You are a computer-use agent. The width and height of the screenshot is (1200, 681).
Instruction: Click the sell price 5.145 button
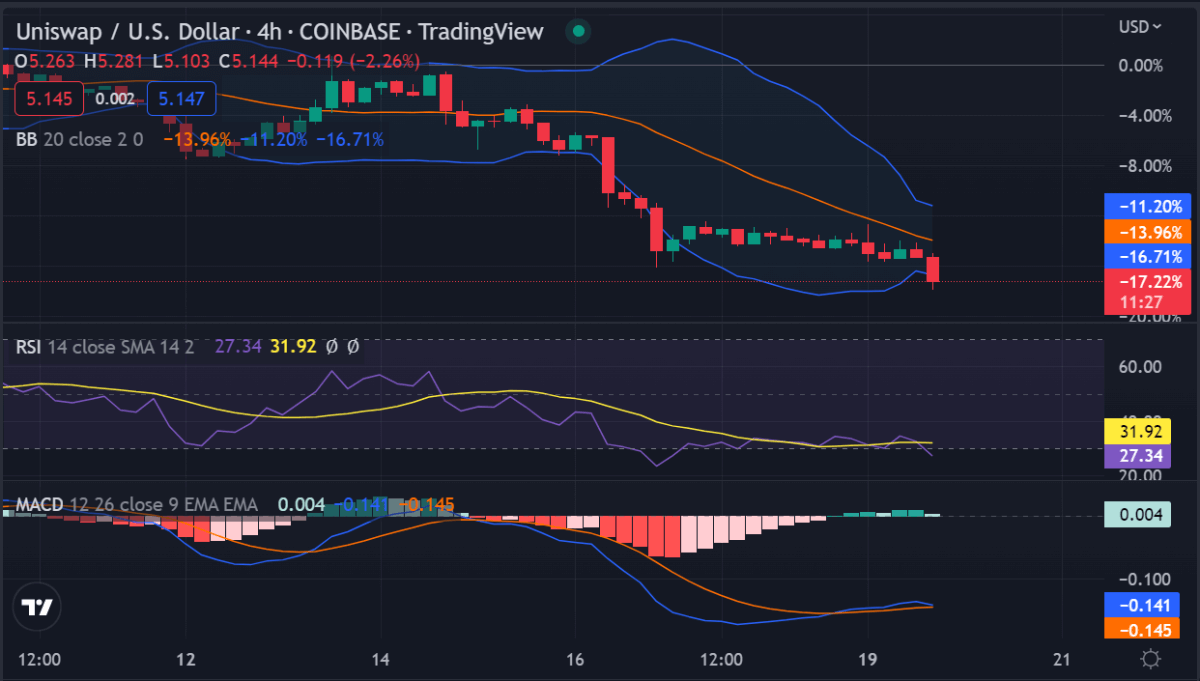click(49, 98)
